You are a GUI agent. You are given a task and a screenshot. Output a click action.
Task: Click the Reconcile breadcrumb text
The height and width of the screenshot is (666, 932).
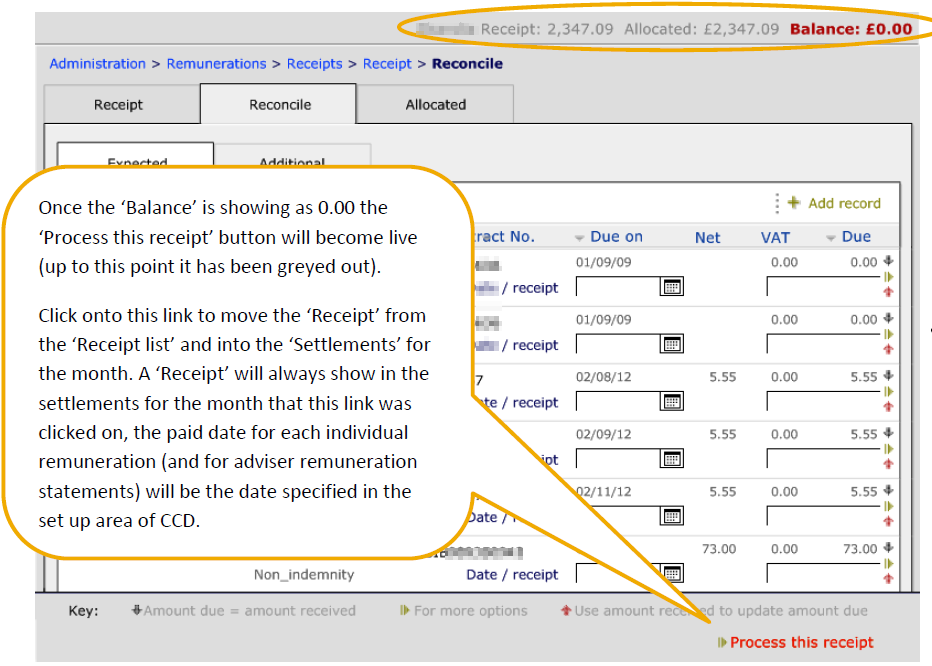pyautogui.click(x=467, y=64)
